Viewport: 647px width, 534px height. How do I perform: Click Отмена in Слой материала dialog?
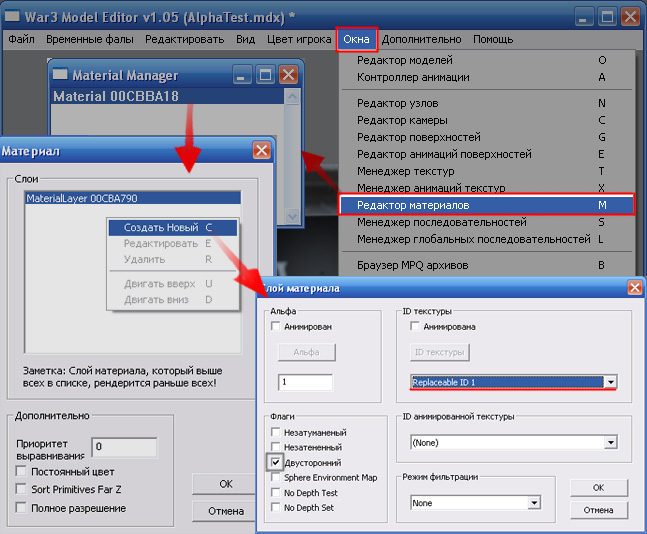click(599, 510)
